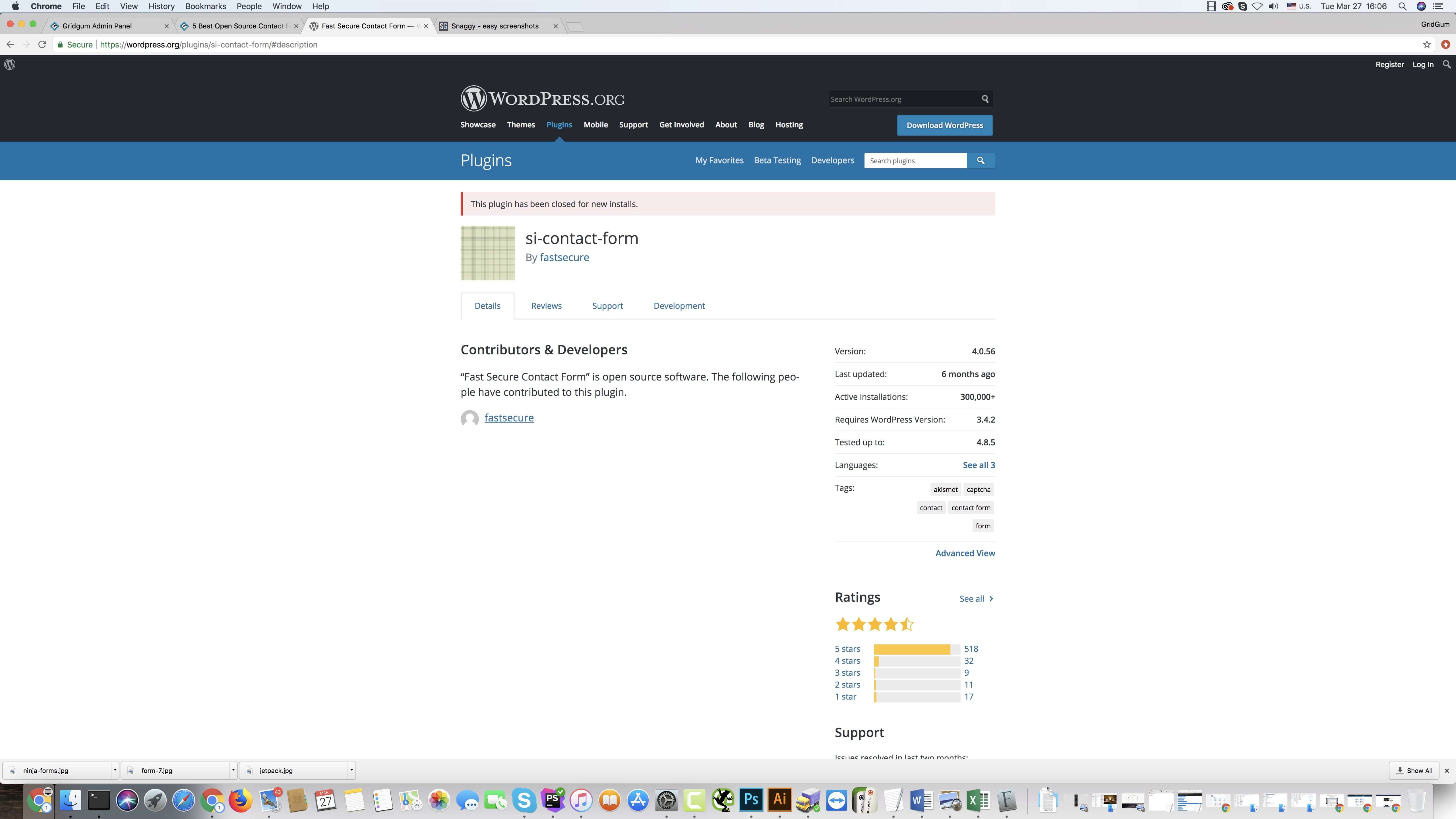Viewport: 1456px width, 819px height.
Task: Go to My Favorites in Plugins bar
Action: 719,160
